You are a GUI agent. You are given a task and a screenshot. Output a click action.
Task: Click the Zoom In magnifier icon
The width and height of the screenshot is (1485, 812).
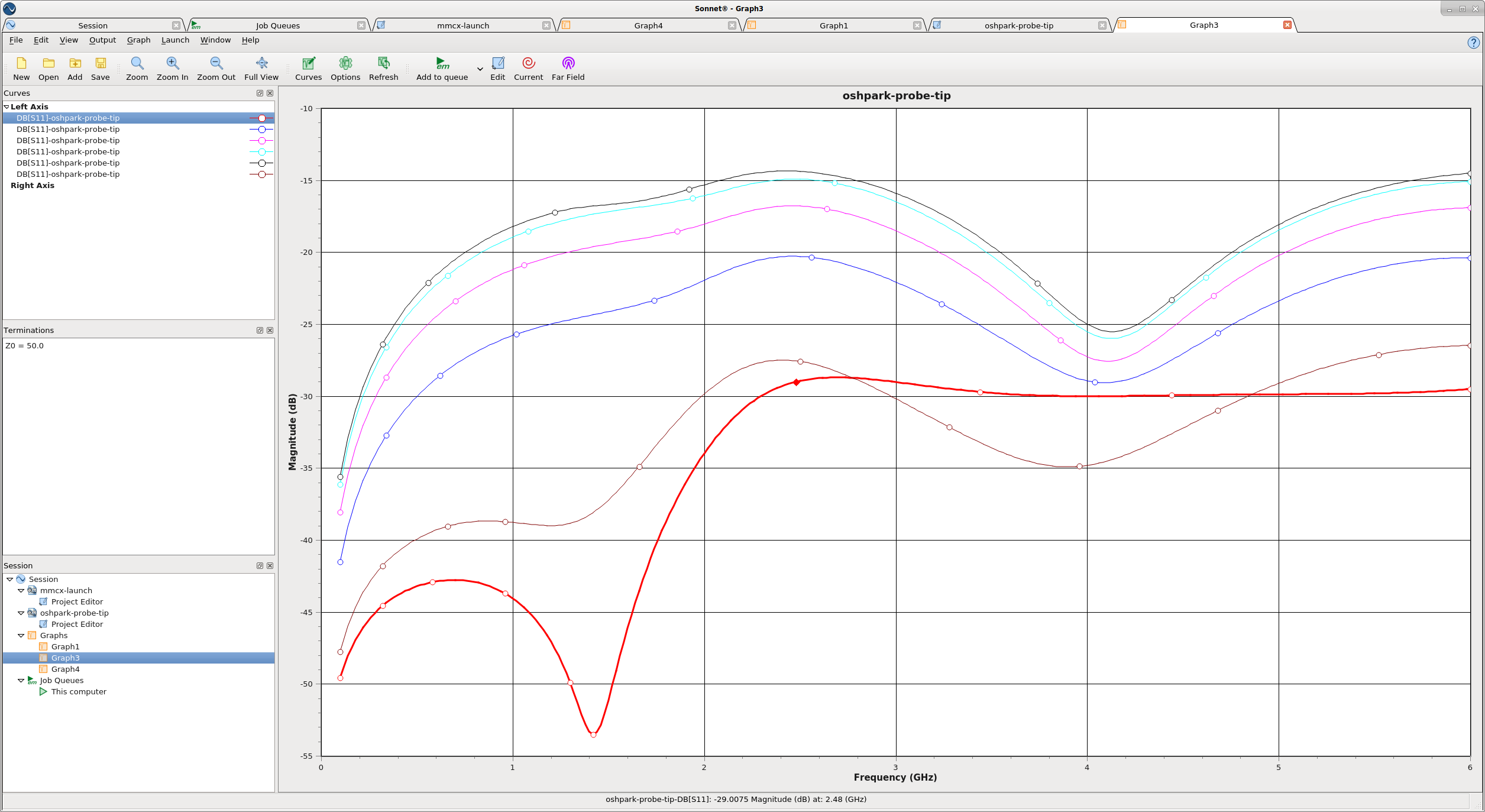172,63
